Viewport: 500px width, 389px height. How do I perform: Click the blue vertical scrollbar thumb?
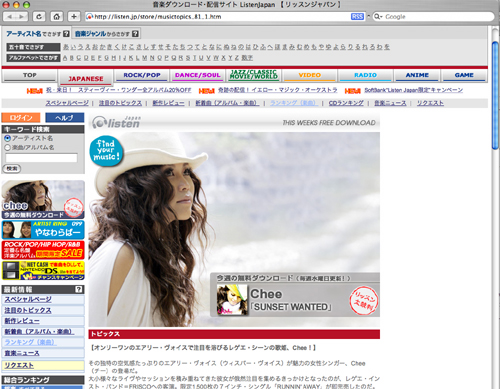(x=495, y=95)
